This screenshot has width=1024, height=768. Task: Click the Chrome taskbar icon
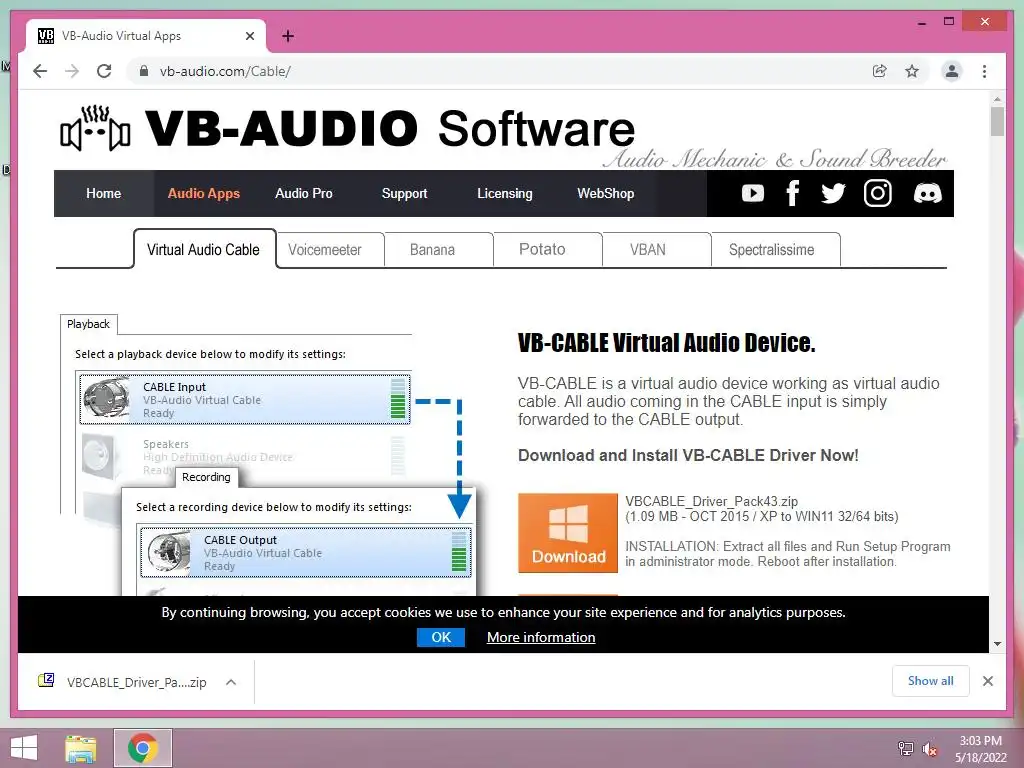click(x=142, y=748)
